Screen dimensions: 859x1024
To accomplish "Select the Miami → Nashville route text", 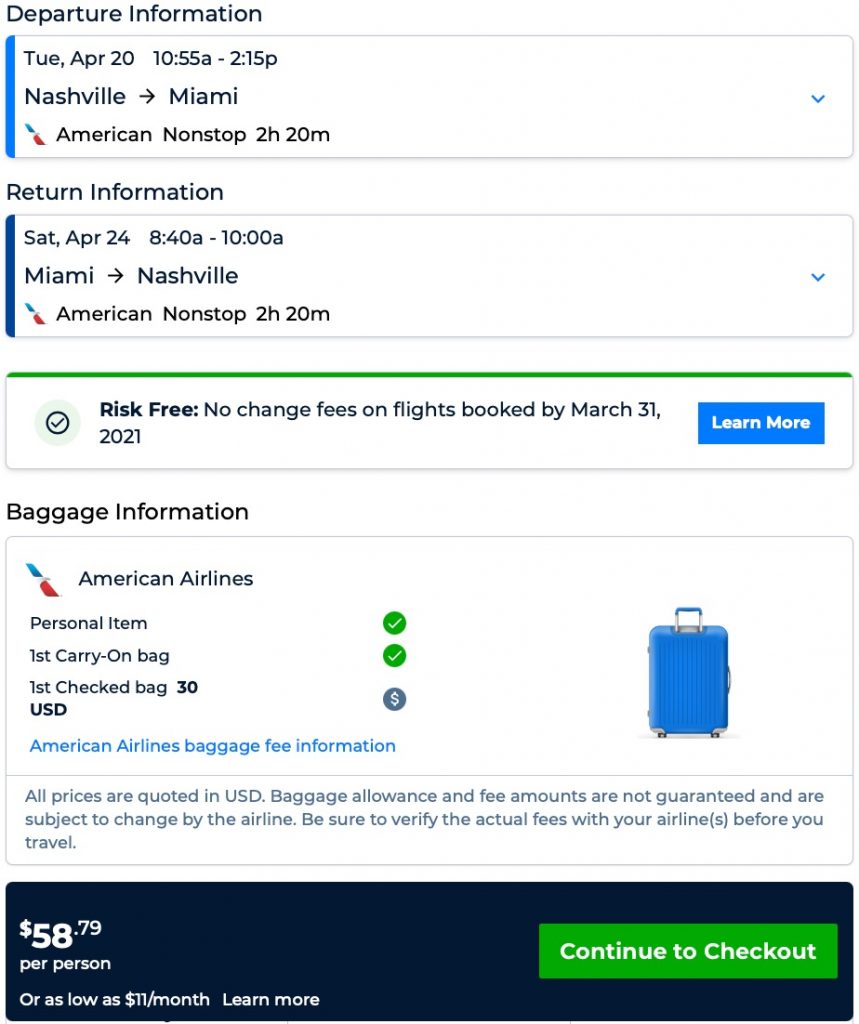I will point(131,276).
